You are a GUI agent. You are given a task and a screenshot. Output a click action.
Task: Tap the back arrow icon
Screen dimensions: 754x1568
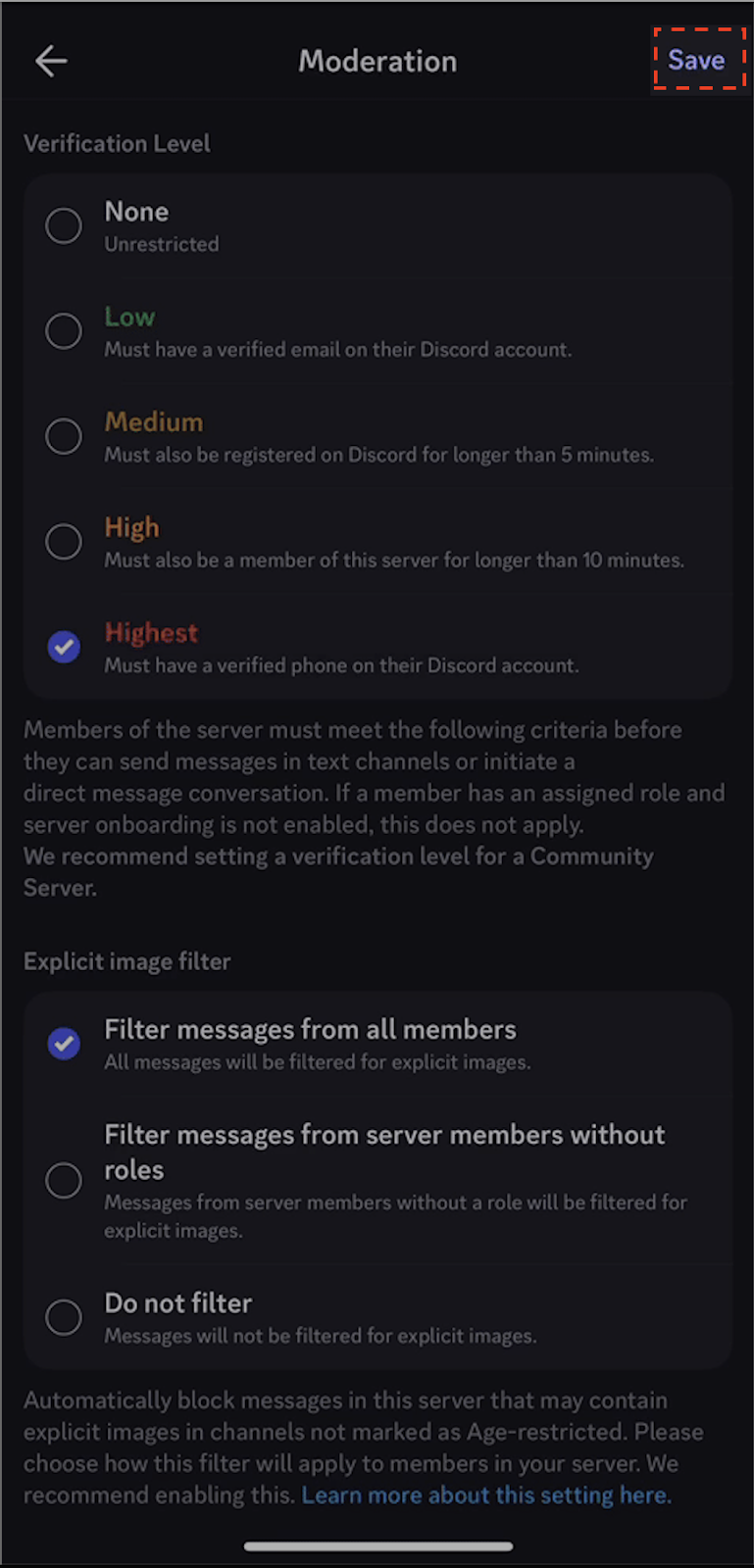[x=51, y=62]
